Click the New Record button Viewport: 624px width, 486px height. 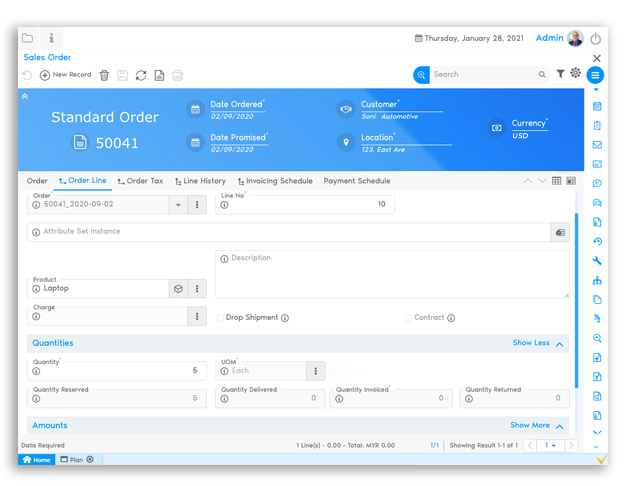65,75
